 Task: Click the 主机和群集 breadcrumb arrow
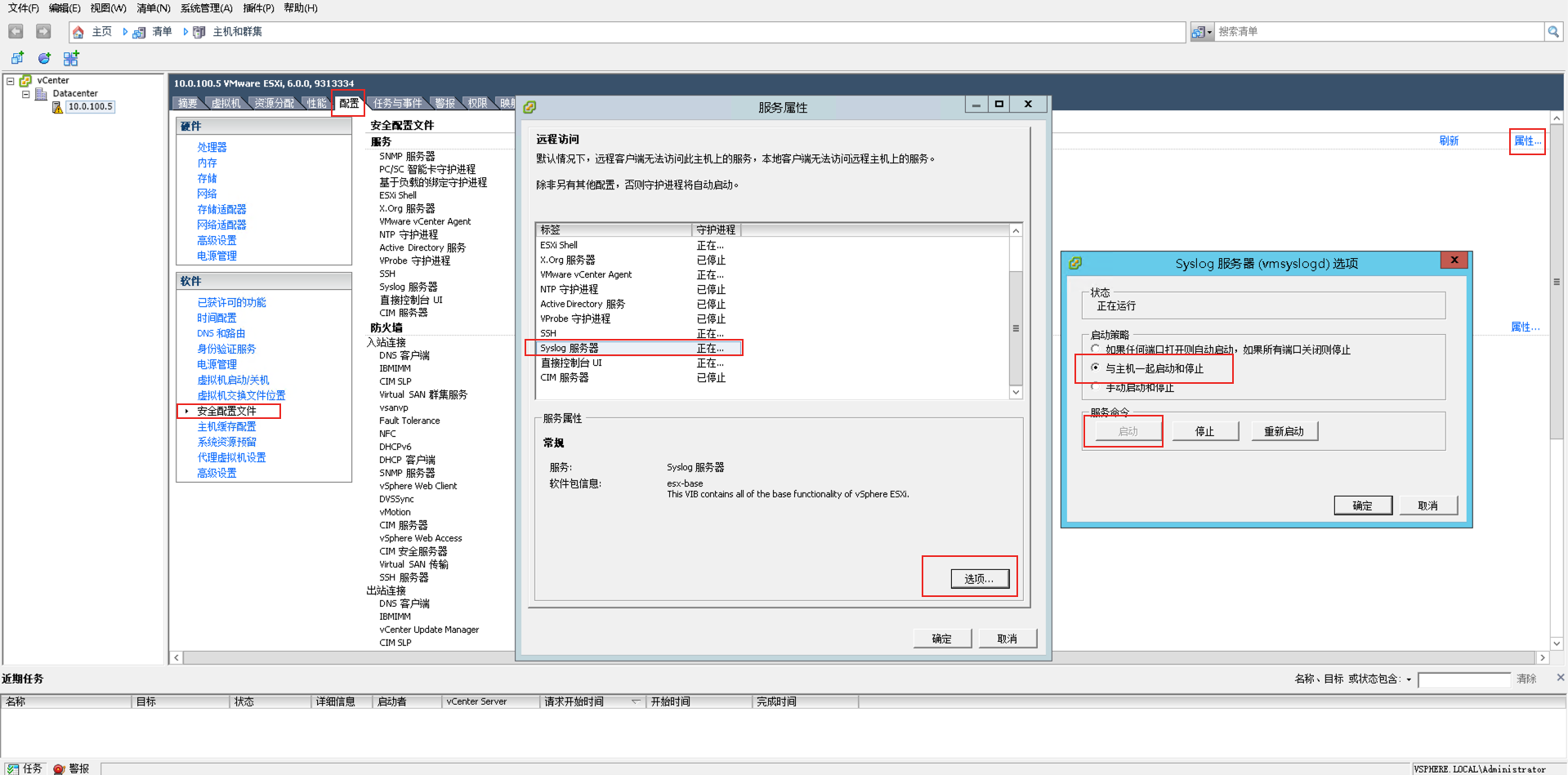(185, 32)
